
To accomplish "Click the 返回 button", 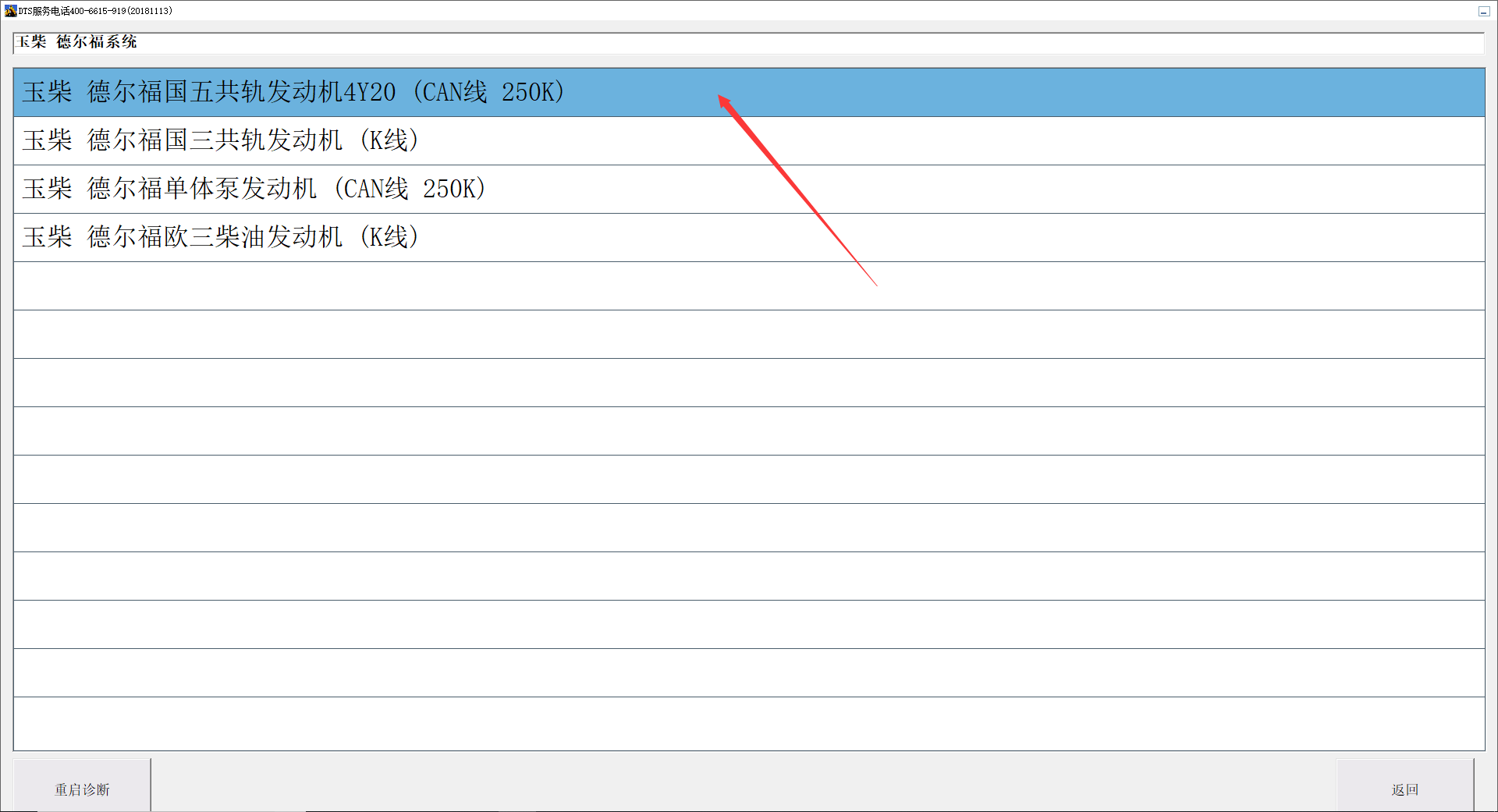I will pos(1405,785).
